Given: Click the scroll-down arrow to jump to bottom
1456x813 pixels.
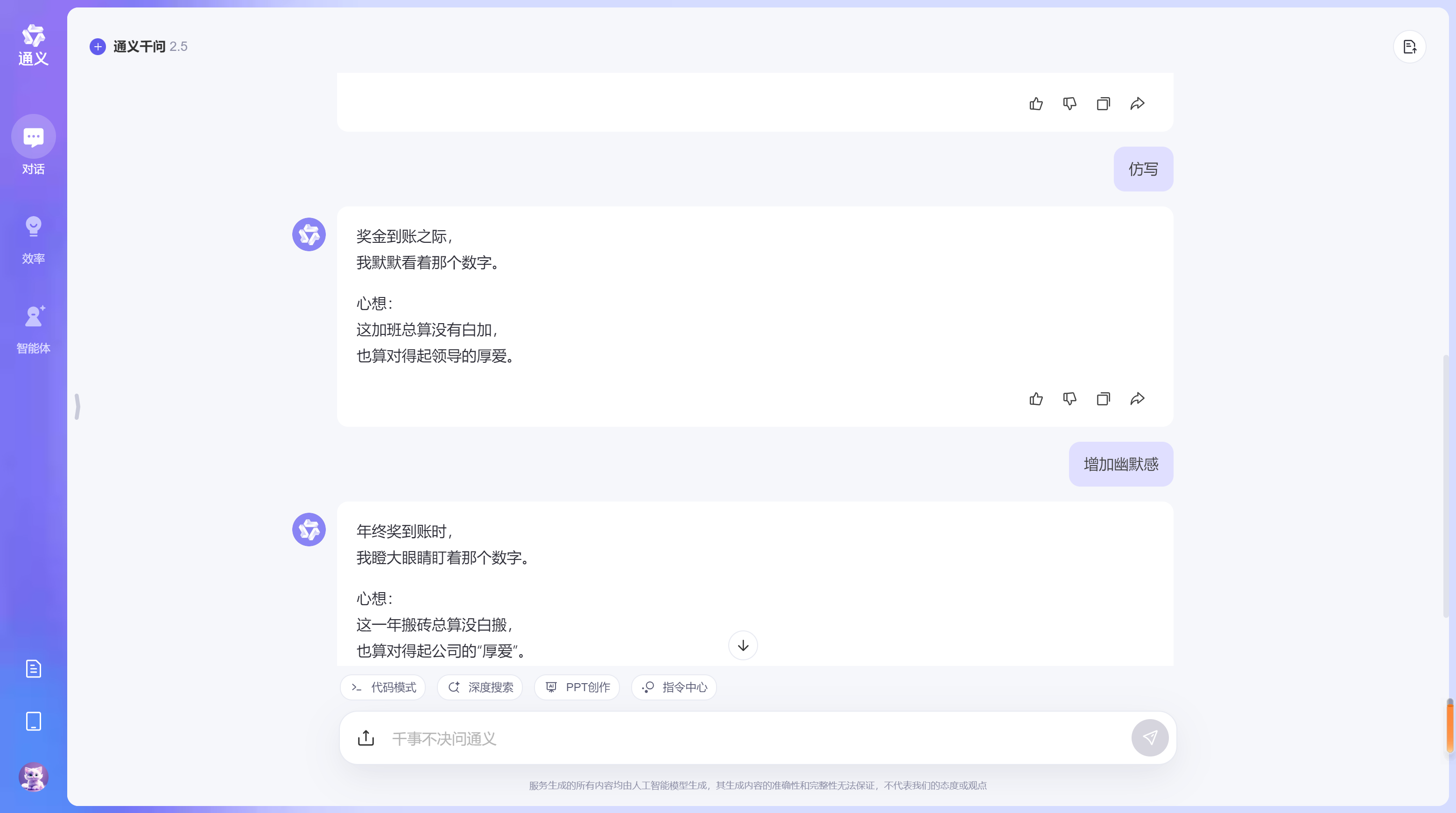Looking at the screenshot, I should tap(743, 646).
